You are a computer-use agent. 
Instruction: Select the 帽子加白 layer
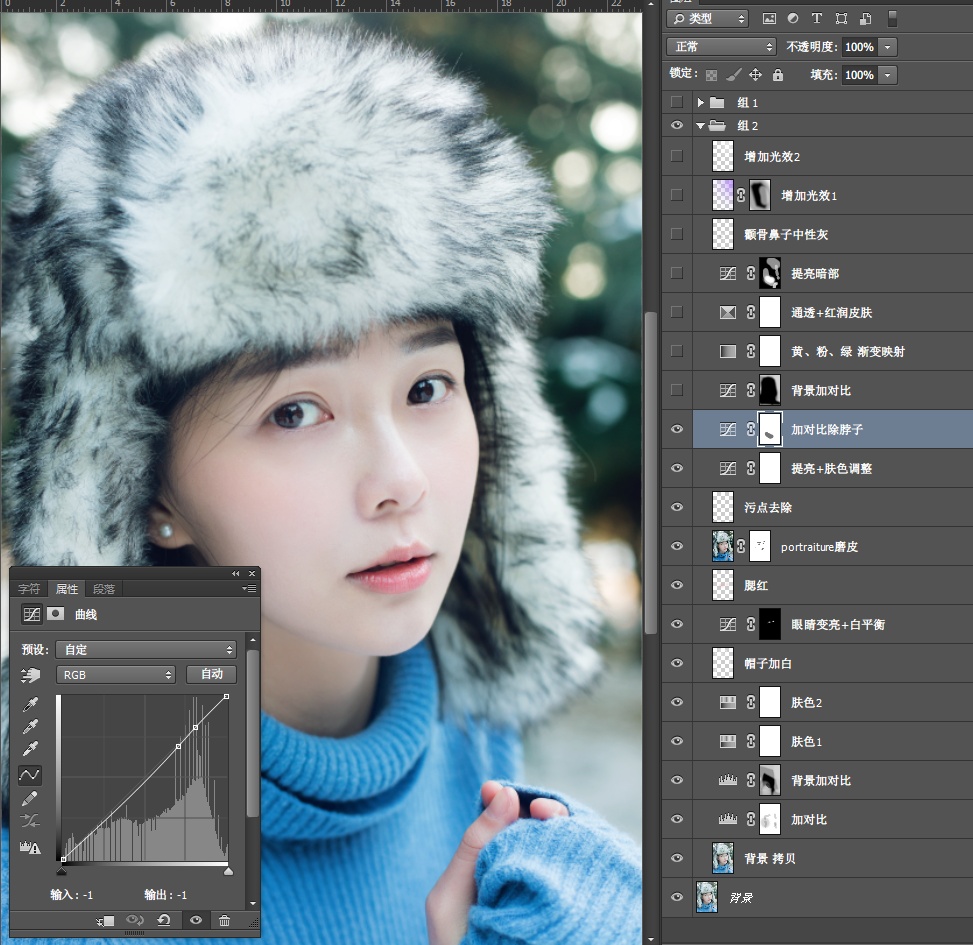pos(833,663)
